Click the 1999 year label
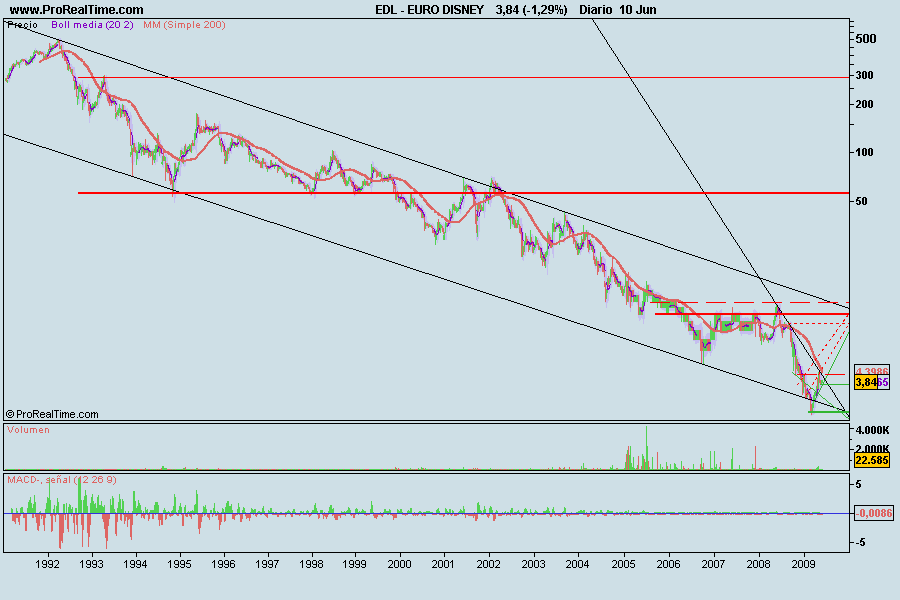 point(355,564)
